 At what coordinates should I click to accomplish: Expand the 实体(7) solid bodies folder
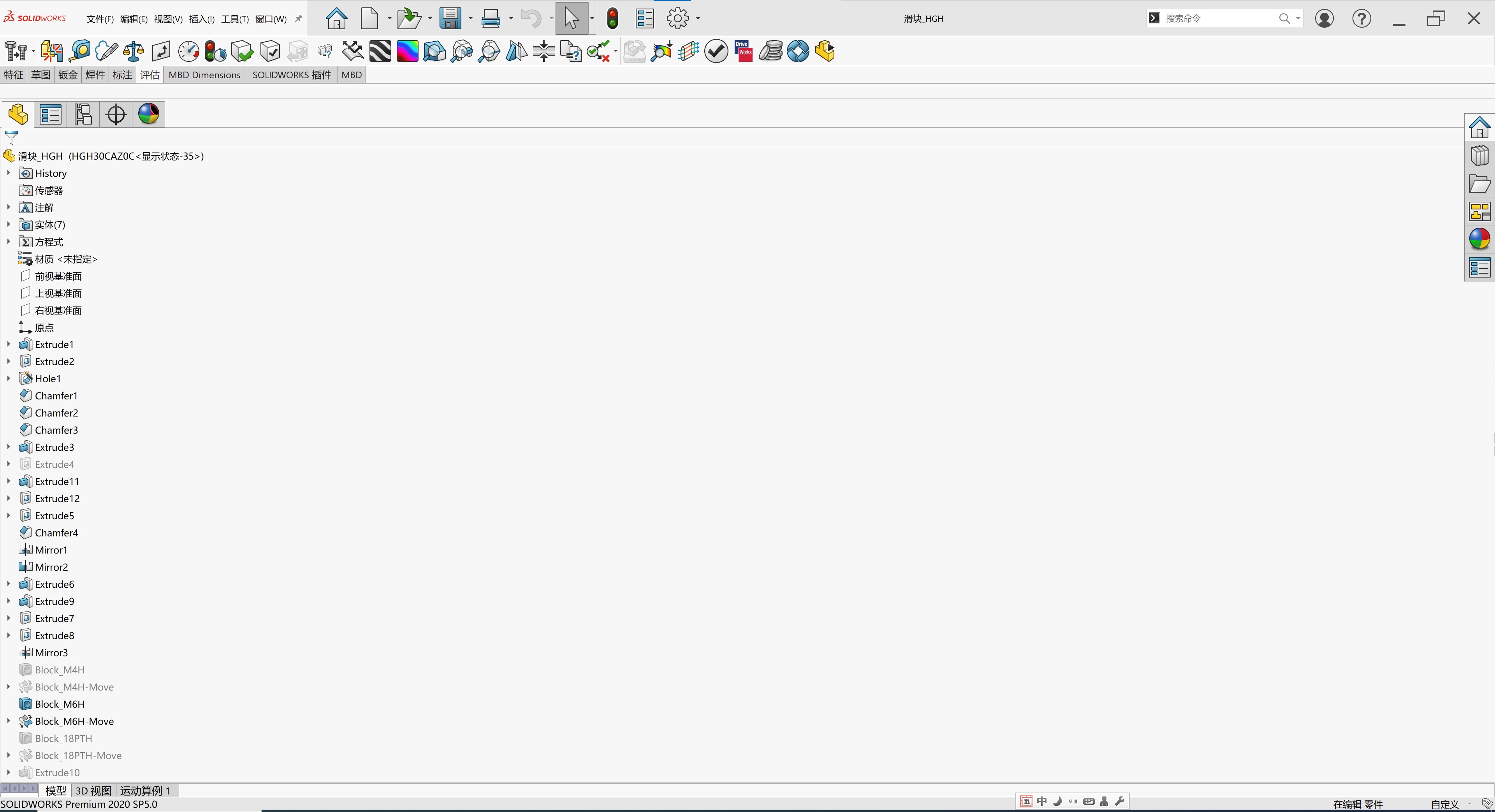point(9,225)
